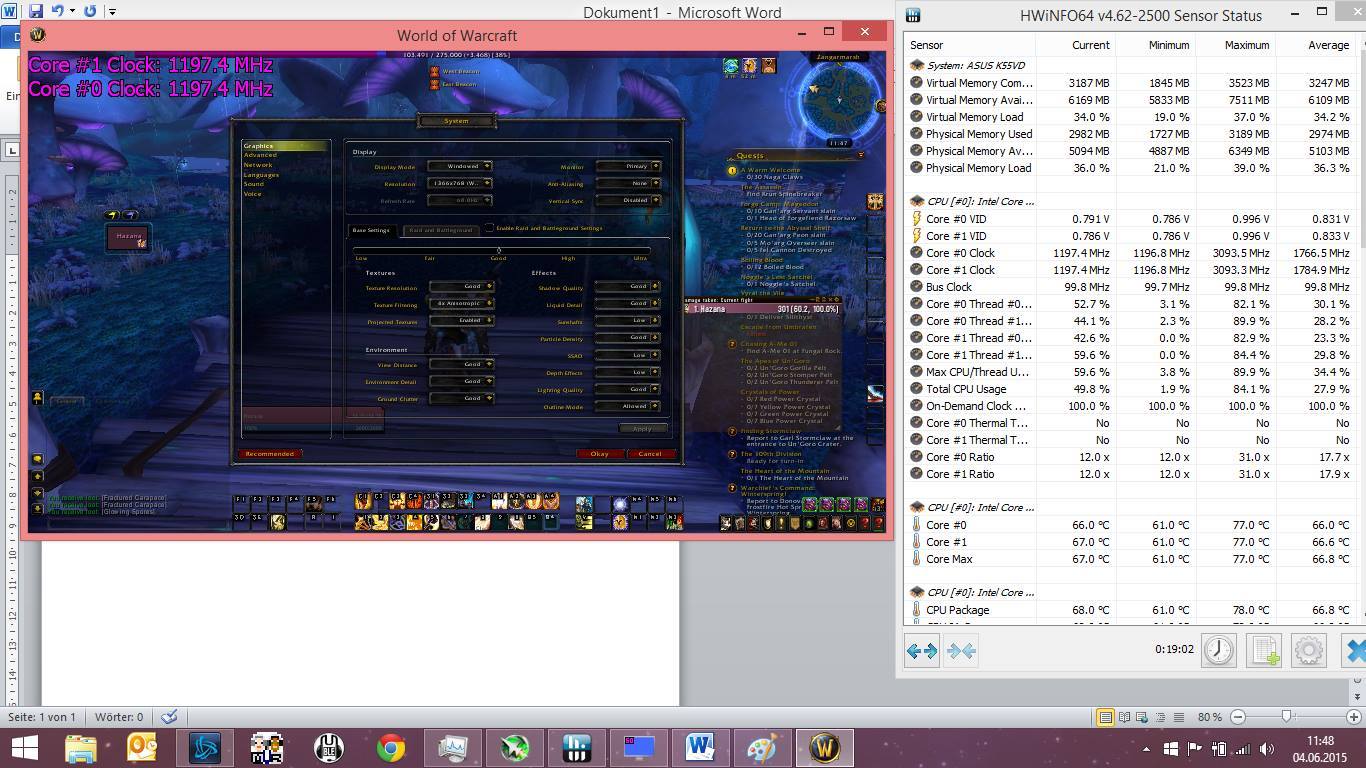Select the World of Warcraft taskbar icon
Screen dimensions: 1366x768
pyautogui.click(x=825, y=748)
